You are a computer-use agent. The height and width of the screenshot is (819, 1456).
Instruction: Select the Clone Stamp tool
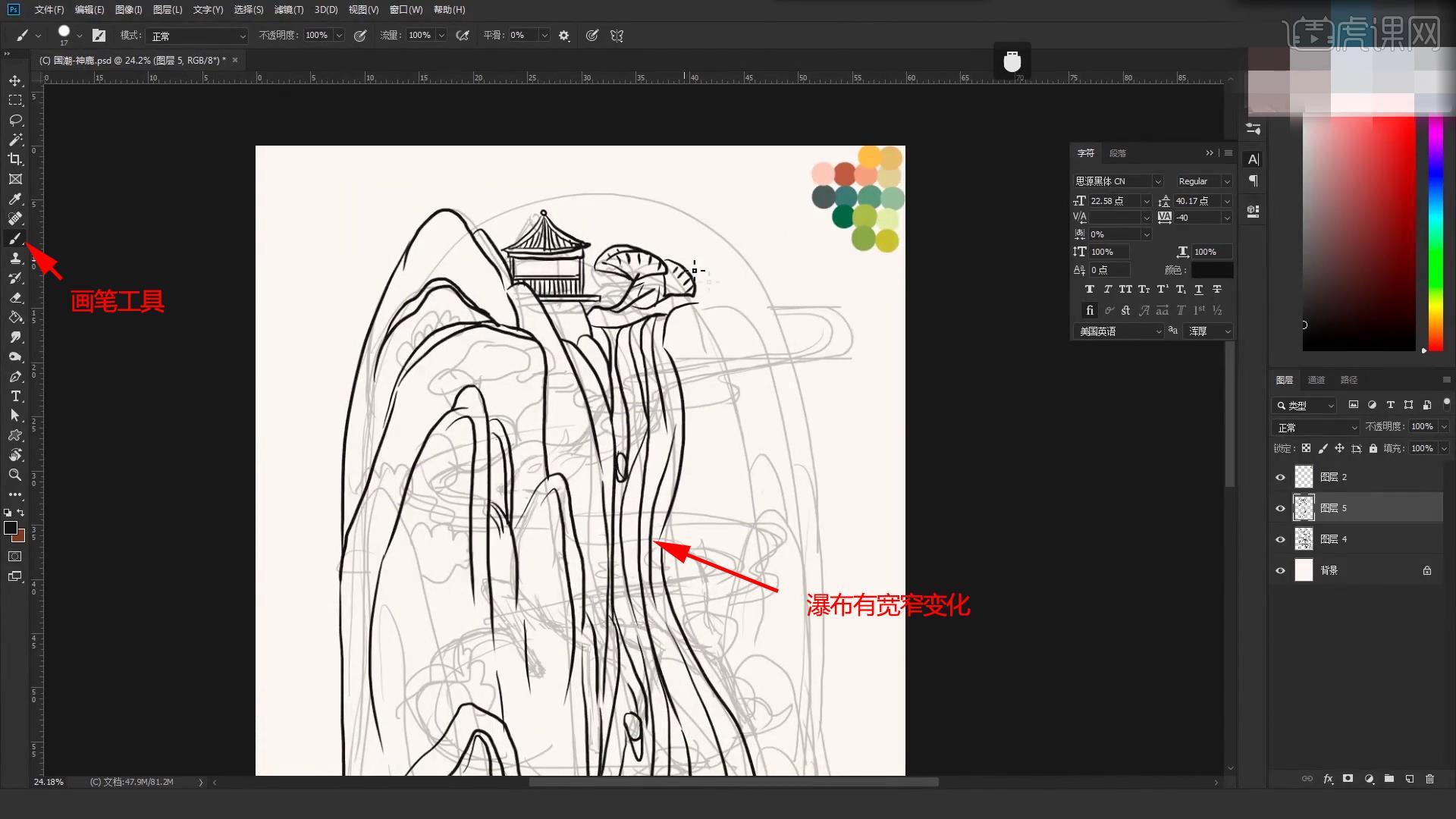coord(15,258)
